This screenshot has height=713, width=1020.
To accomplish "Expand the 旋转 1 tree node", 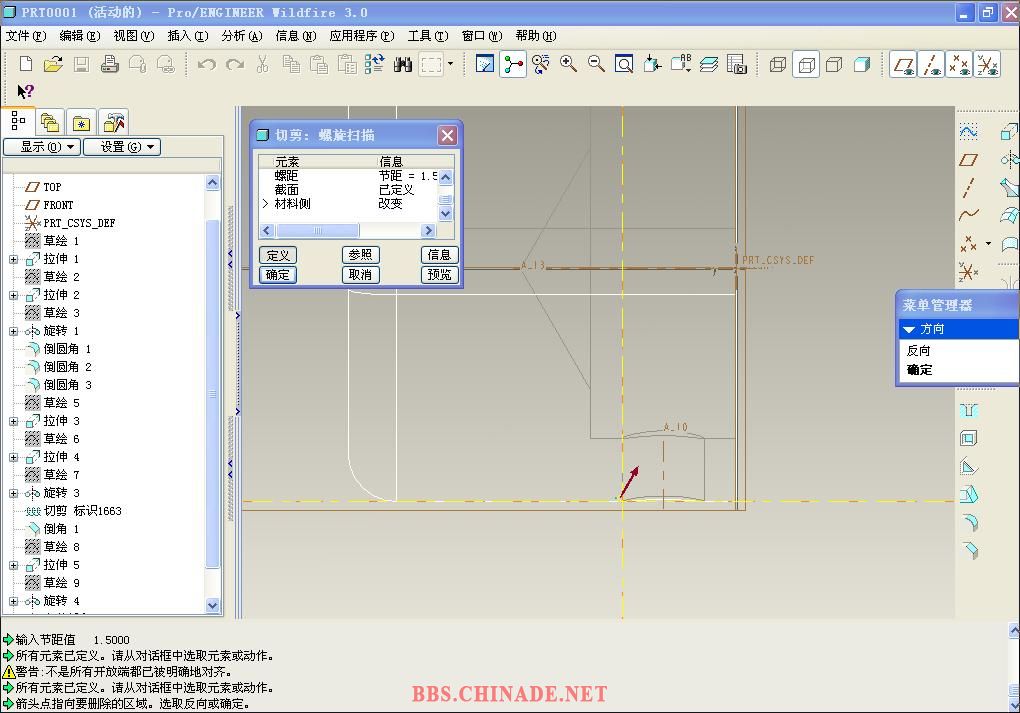I will [x=14, y=332].
